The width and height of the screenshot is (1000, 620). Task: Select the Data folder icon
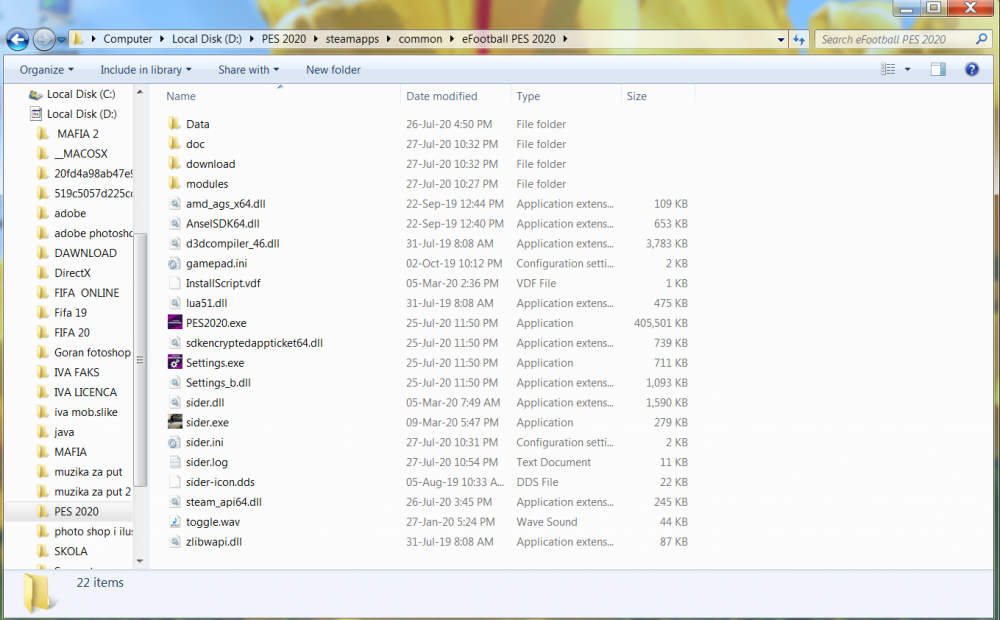click(175, 125)
